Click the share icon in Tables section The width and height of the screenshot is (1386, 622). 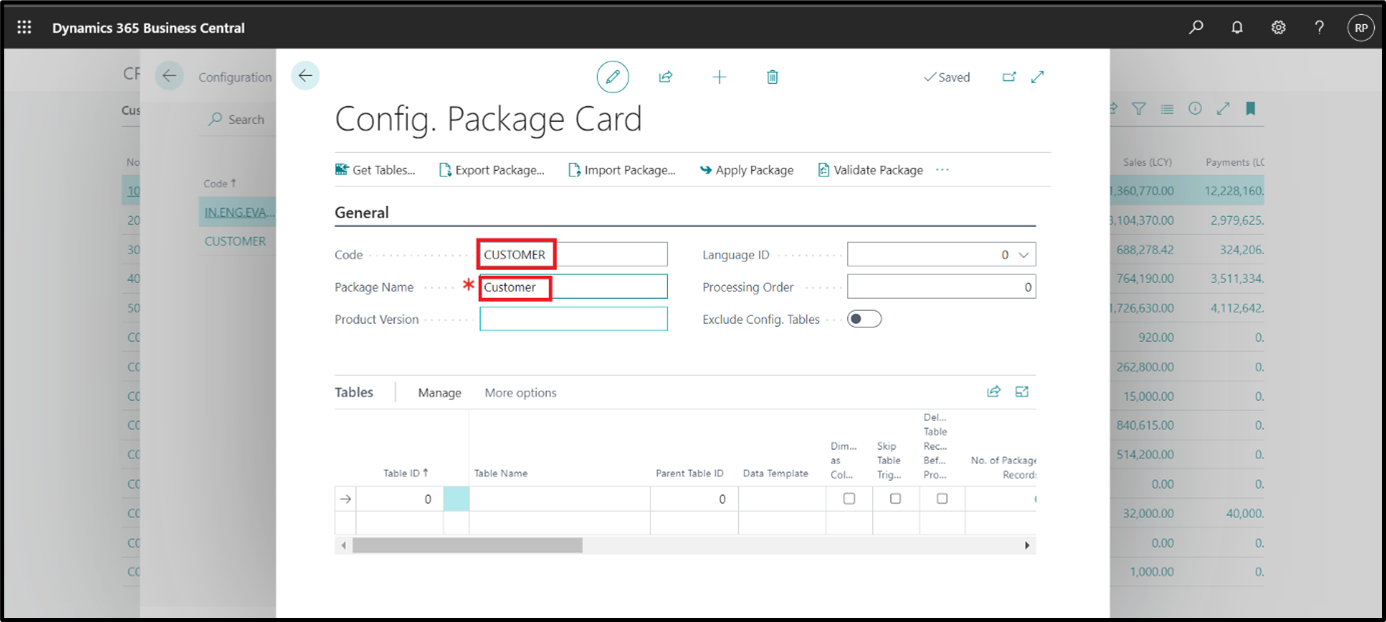pos(993,392)
